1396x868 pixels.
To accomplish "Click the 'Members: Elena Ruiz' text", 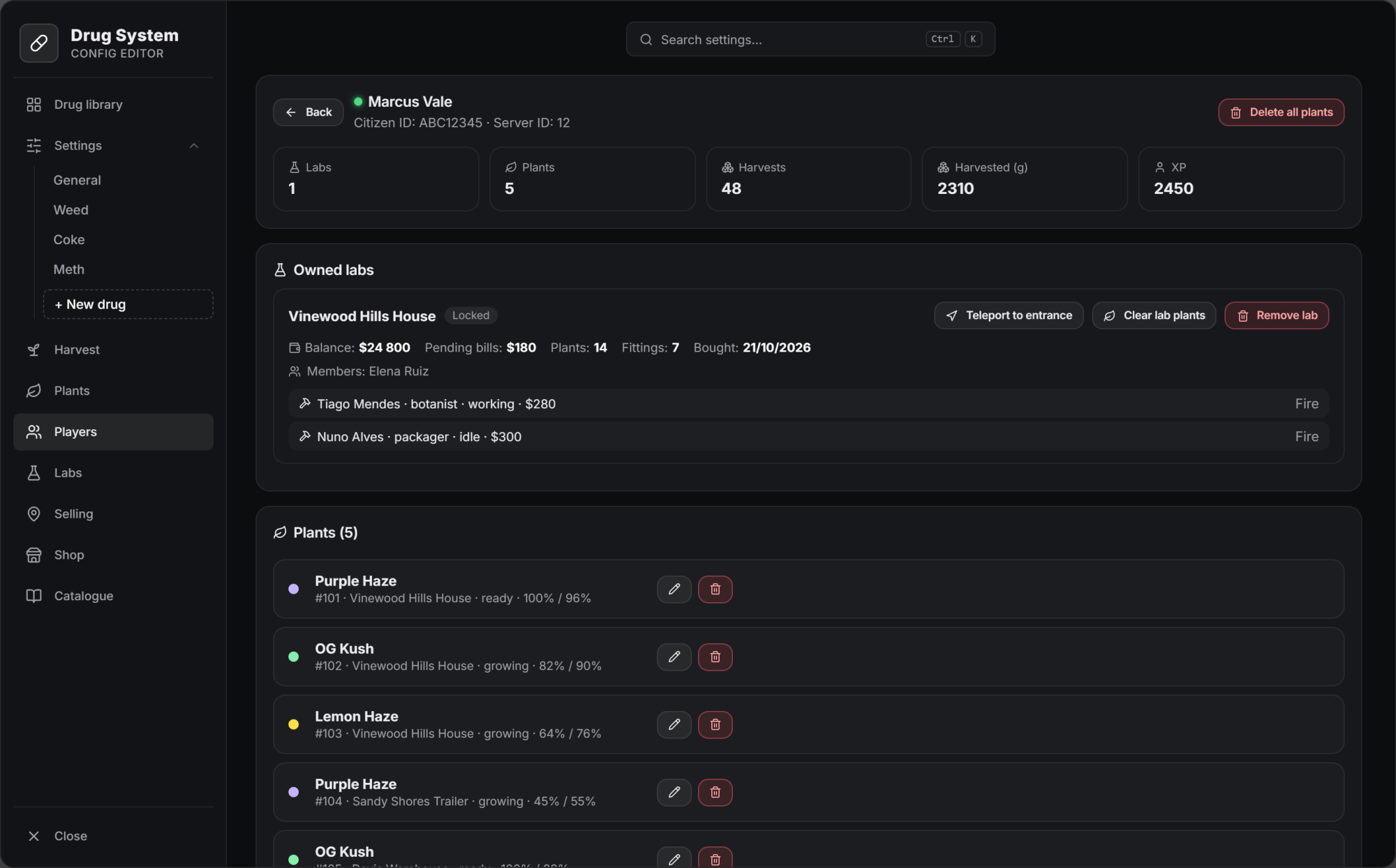I will pos(368,371).
